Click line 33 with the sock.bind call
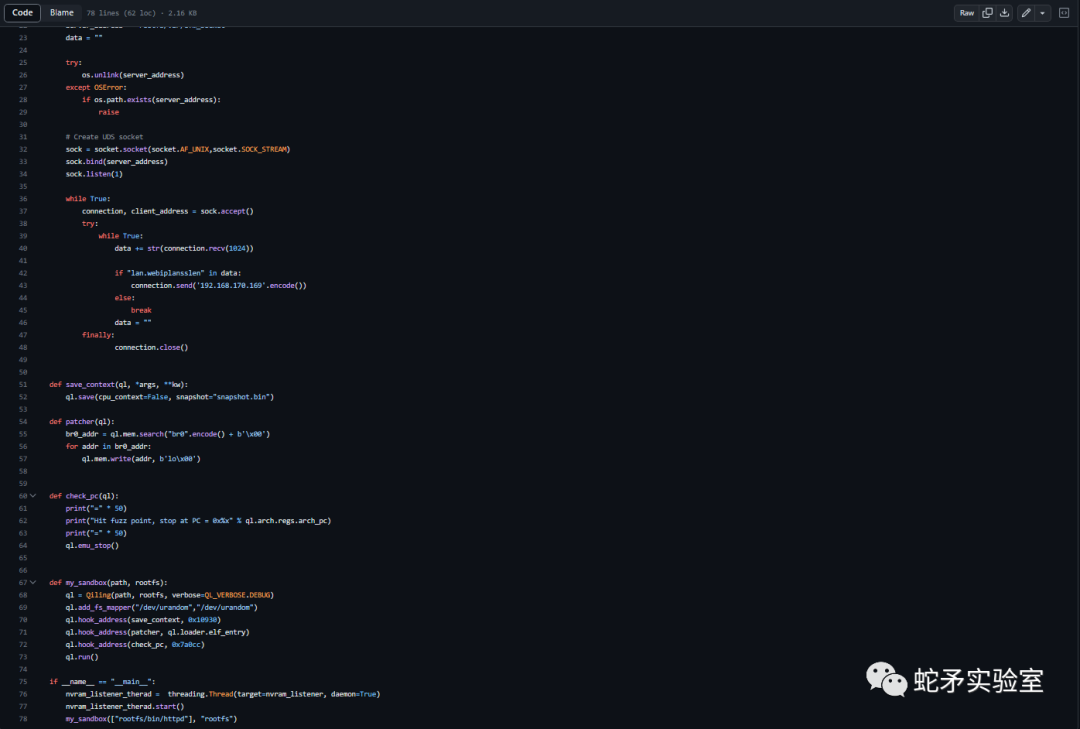 [x=22, y=161]
